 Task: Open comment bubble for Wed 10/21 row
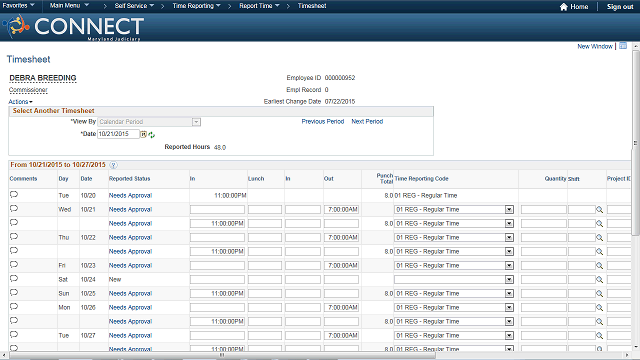(x=14, y=209)
